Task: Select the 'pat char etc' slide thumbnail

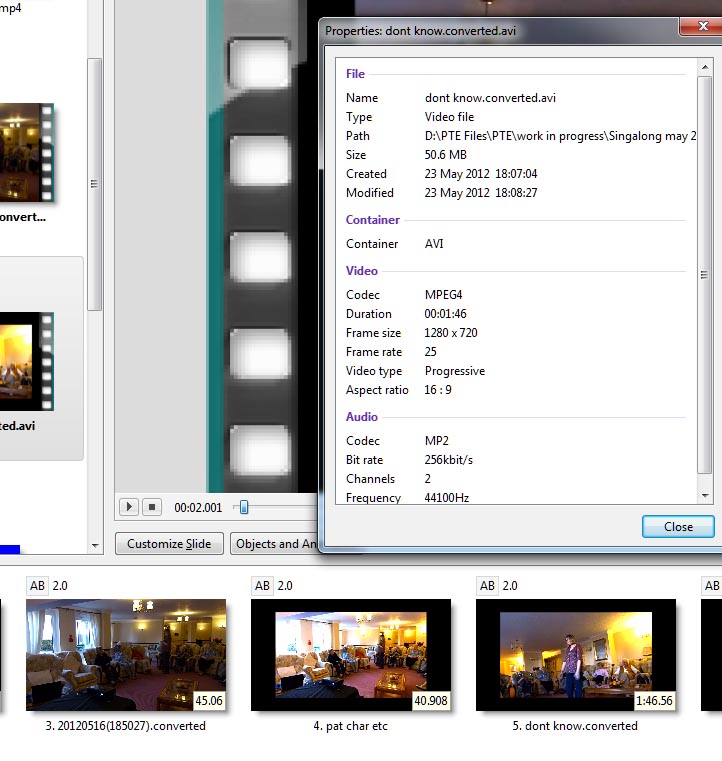Action: tap(350, 654)
